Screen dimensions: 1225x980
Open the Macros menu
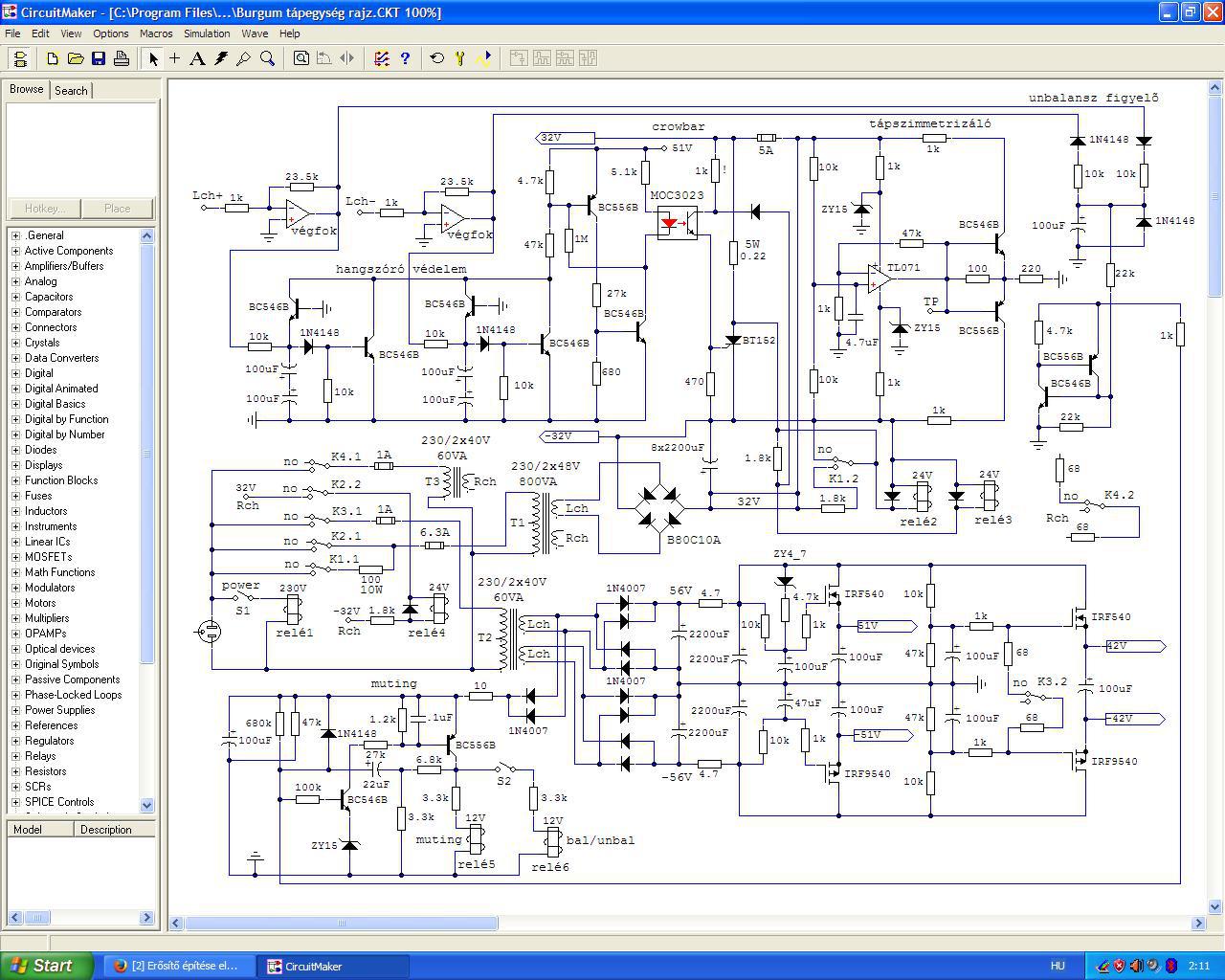tap(156, 33)
